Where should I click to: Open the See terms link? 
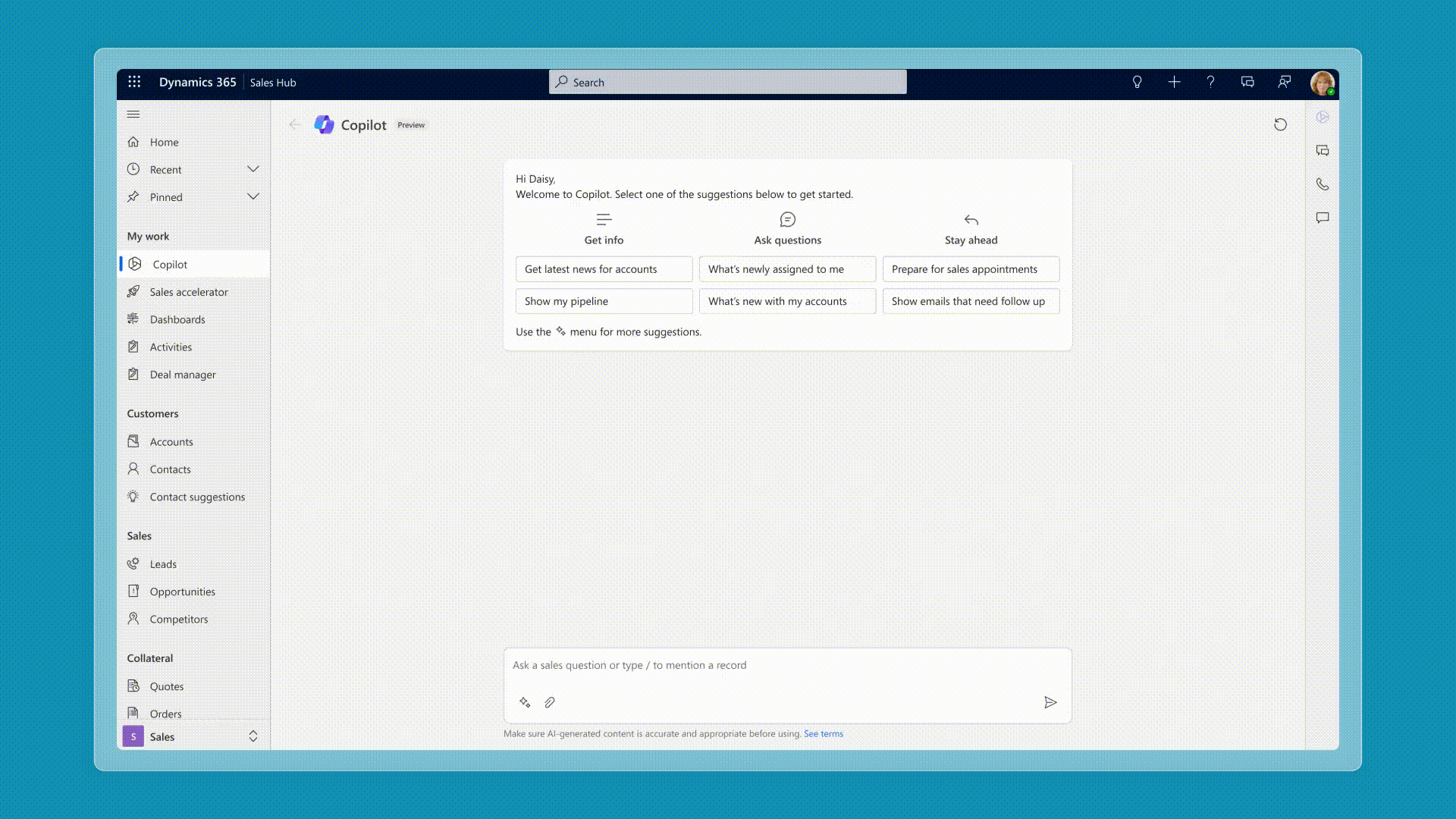pyautogui.click(x=823, y=733)
